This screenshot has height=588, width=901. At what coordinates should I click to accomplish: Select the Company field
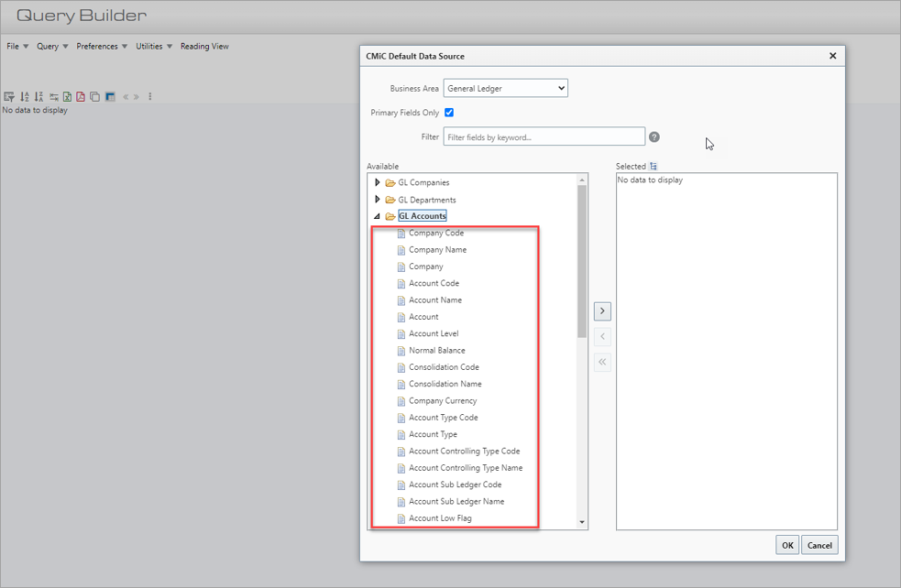point(426,267)
